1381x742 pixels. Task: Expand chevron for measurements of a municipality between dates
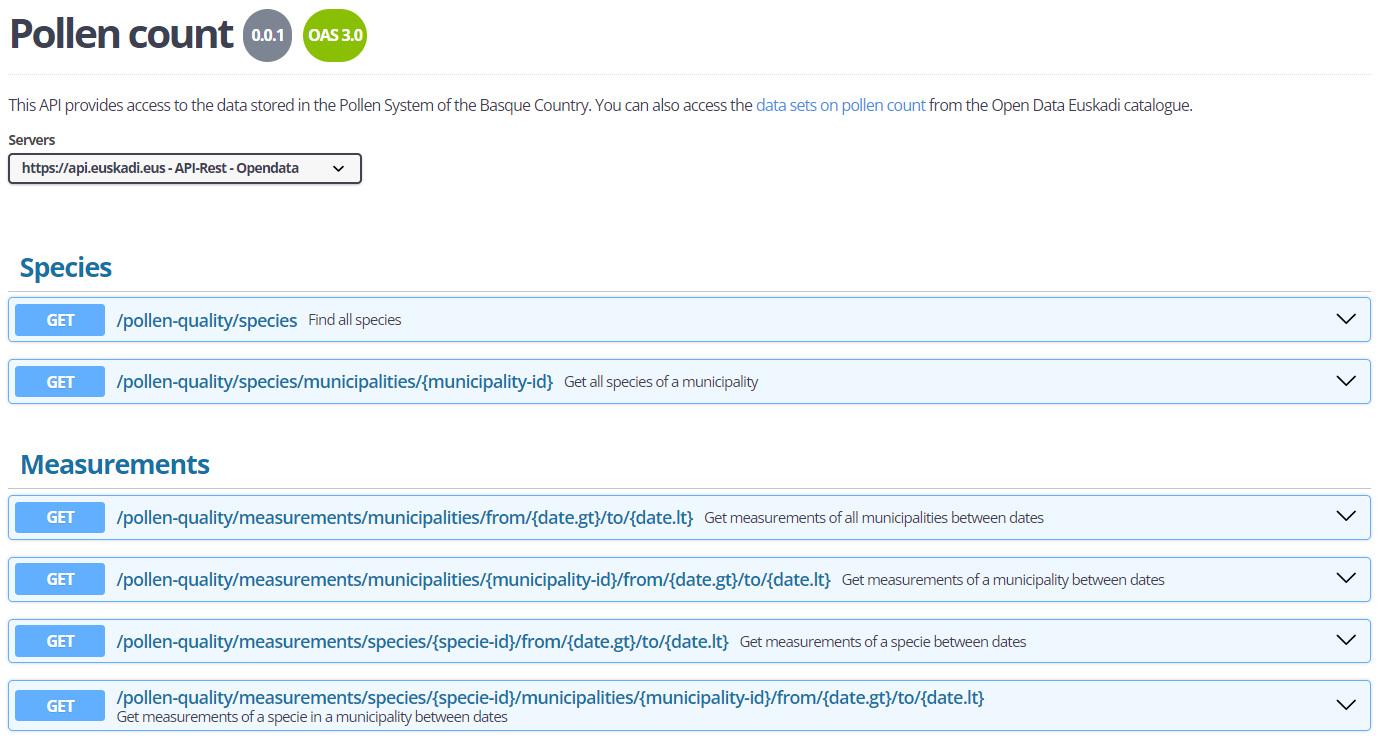1346,579
